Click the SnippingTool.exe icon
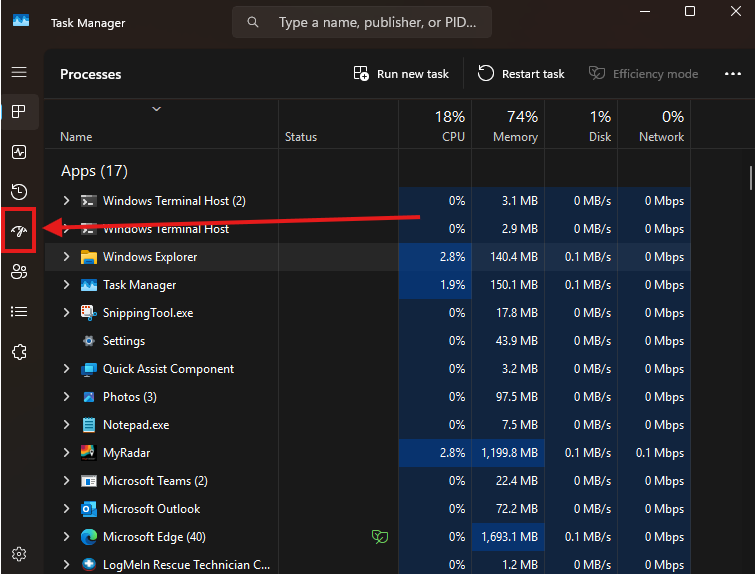 point(89,313)
